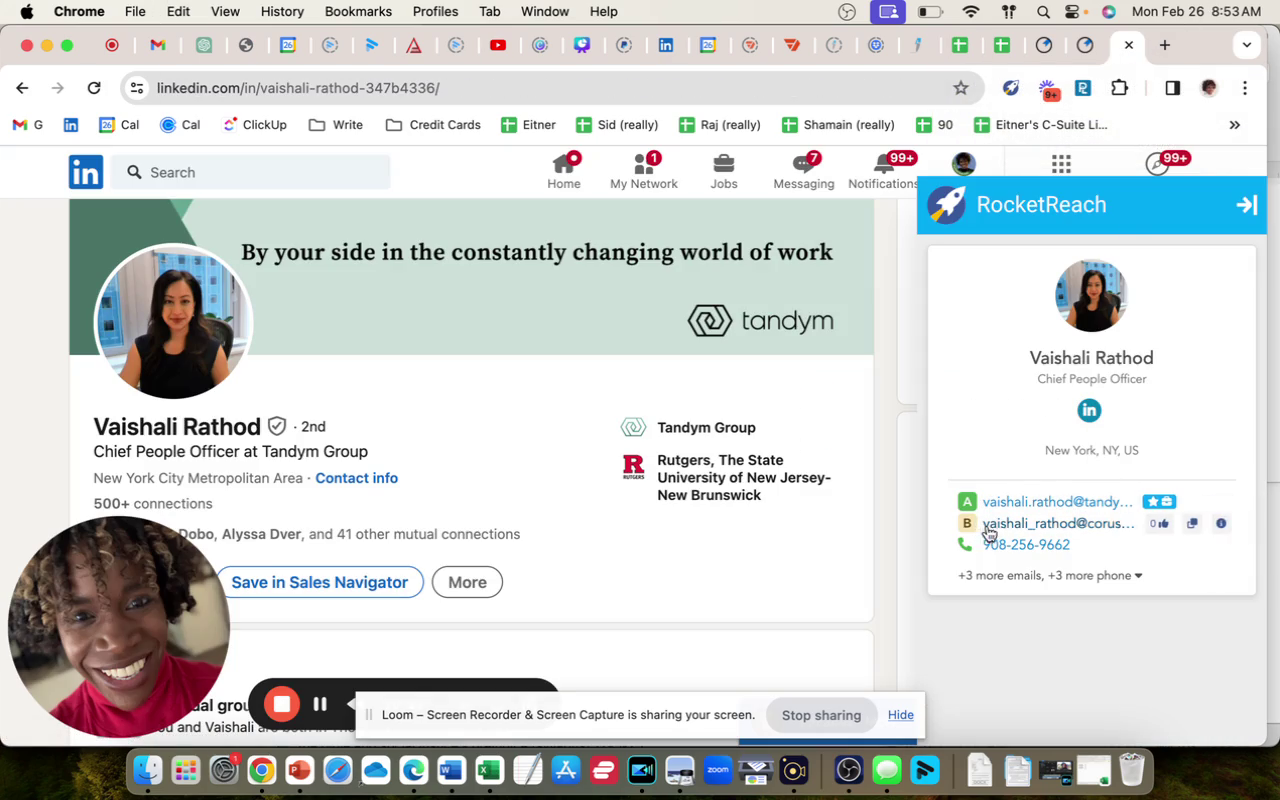Open the View menu
The image size is (1280, 800).
point(225,12)
